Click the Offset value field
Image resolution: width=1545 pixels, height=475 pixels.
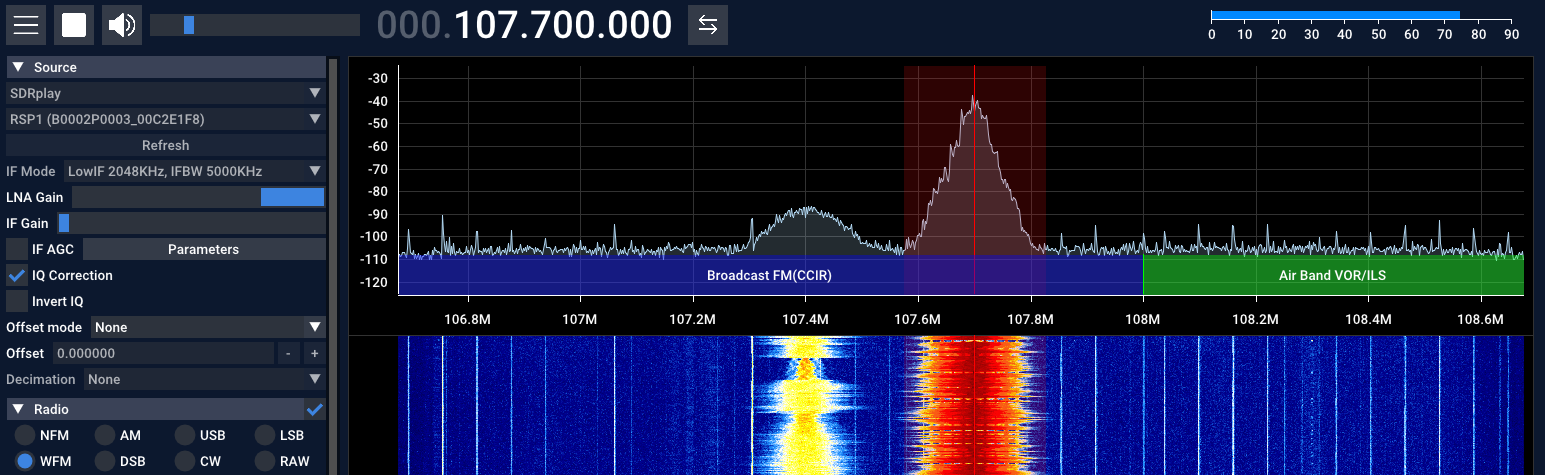163,353
